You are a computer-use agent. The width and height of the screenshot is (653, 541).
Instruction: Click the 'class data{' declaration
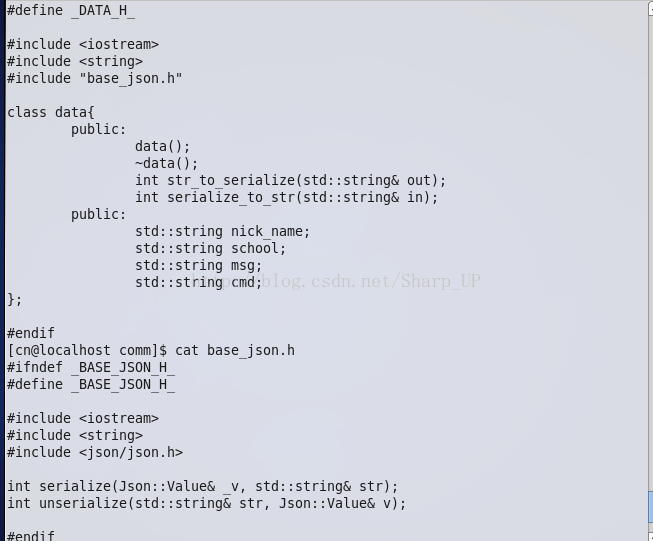click(51, 112)
